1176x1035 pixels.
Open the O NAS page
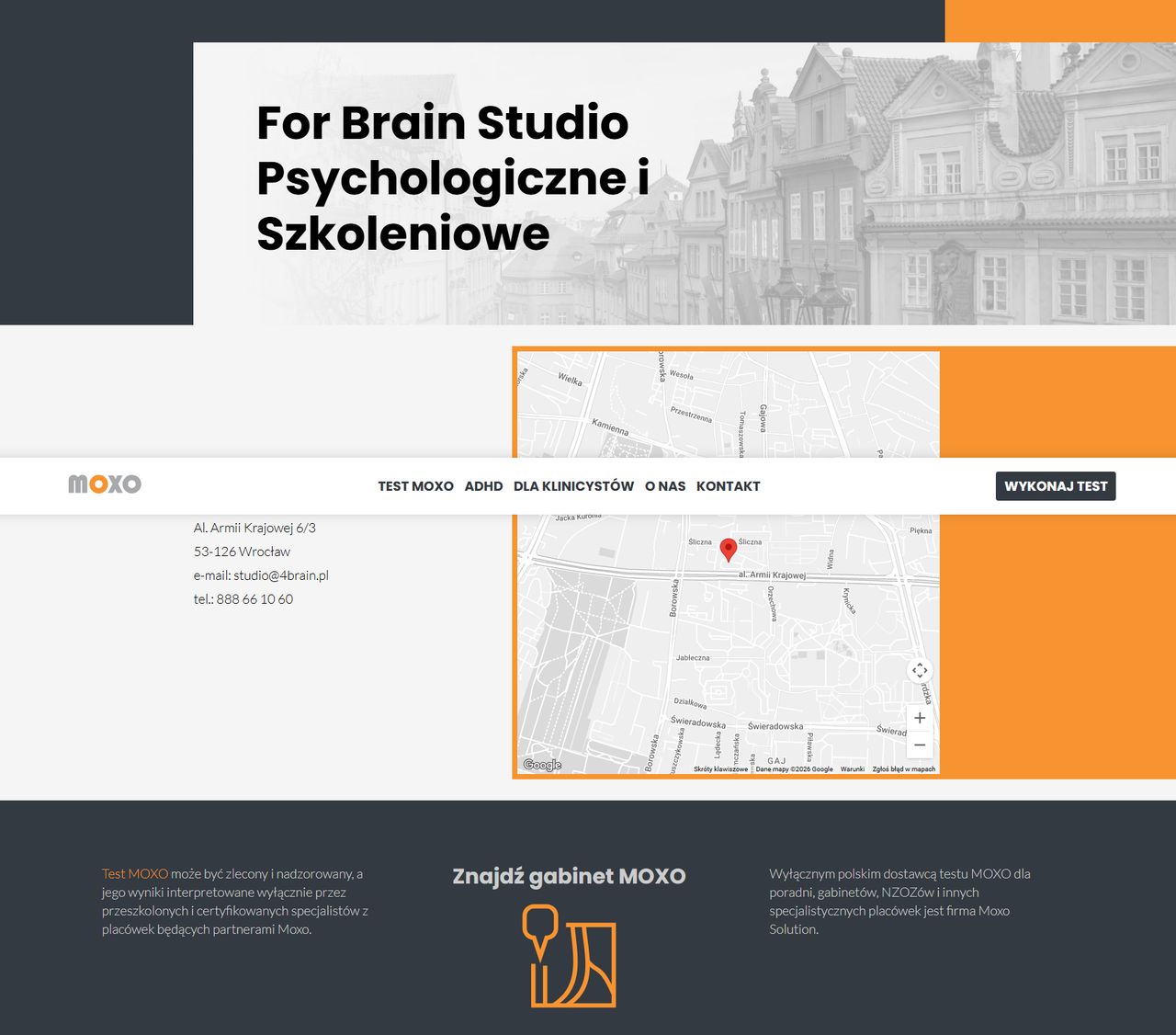click(x=665, y=486)
